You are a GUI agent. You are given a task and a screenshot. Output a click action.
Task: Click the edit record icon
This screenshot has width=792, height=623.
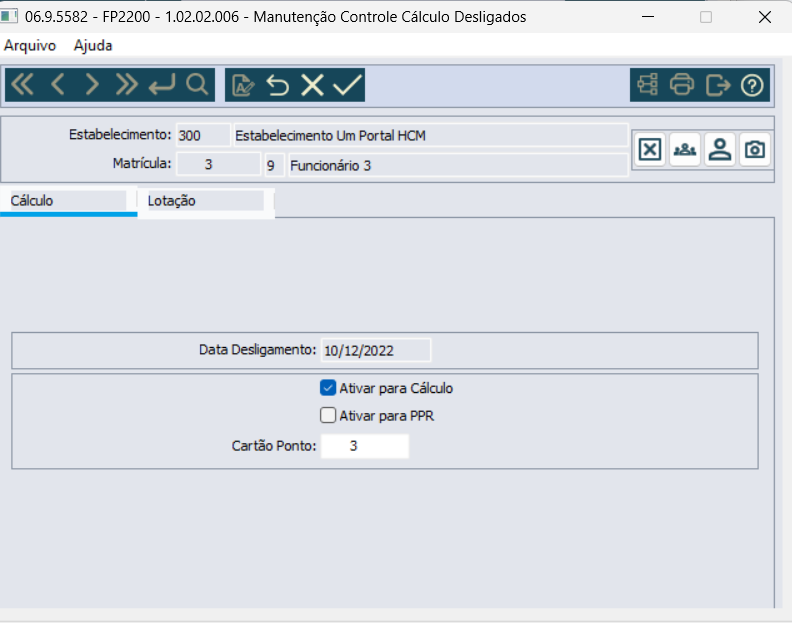pyautogui.click(x=243, y=85)
